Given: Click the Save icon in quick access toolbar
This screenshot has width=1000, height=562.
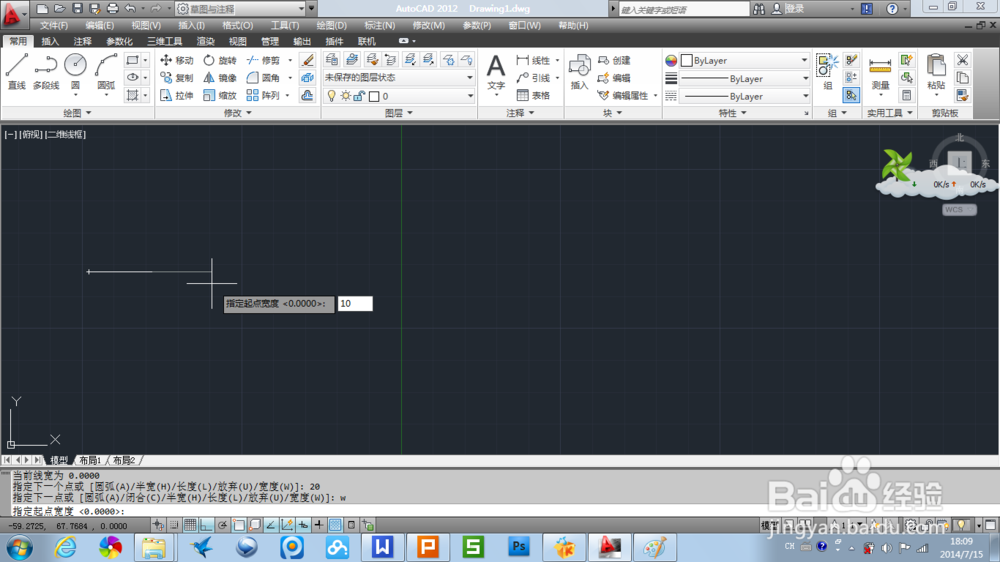Looking at the screenshot, I should coord(77,8).
